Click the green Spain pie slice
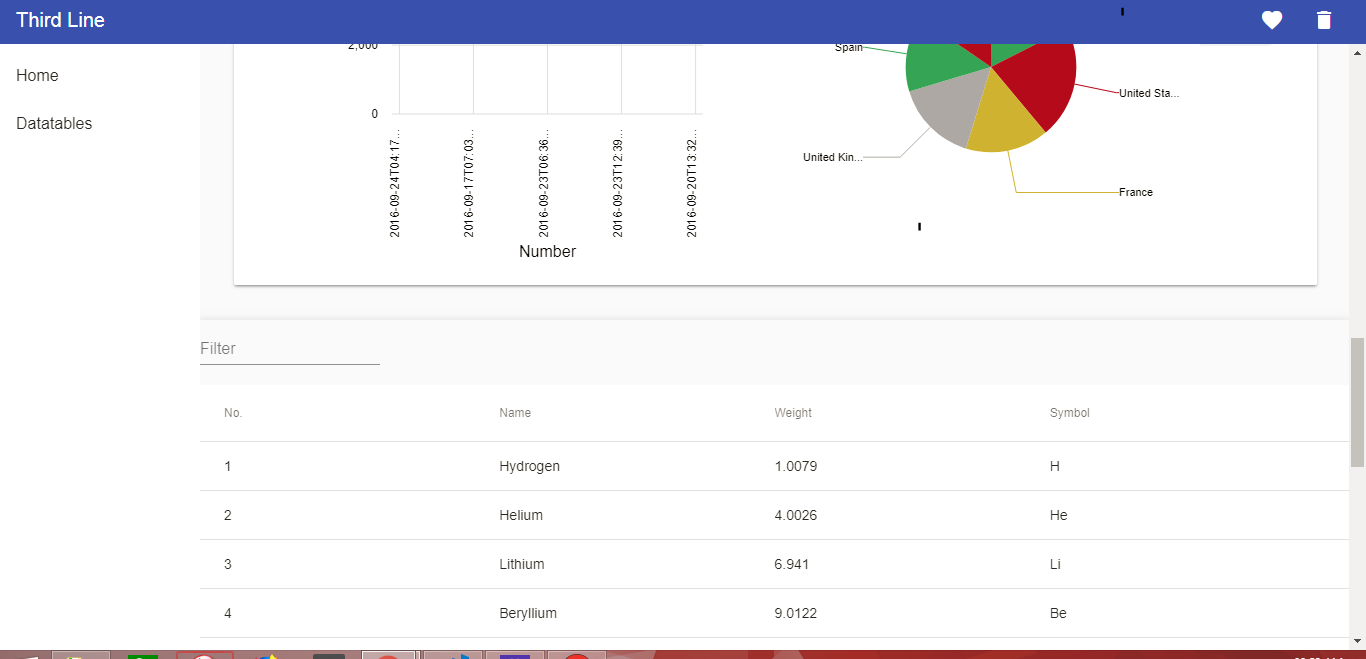This screenshot has width=1366, height=659. pyautogui.click(x=940, y=64)
